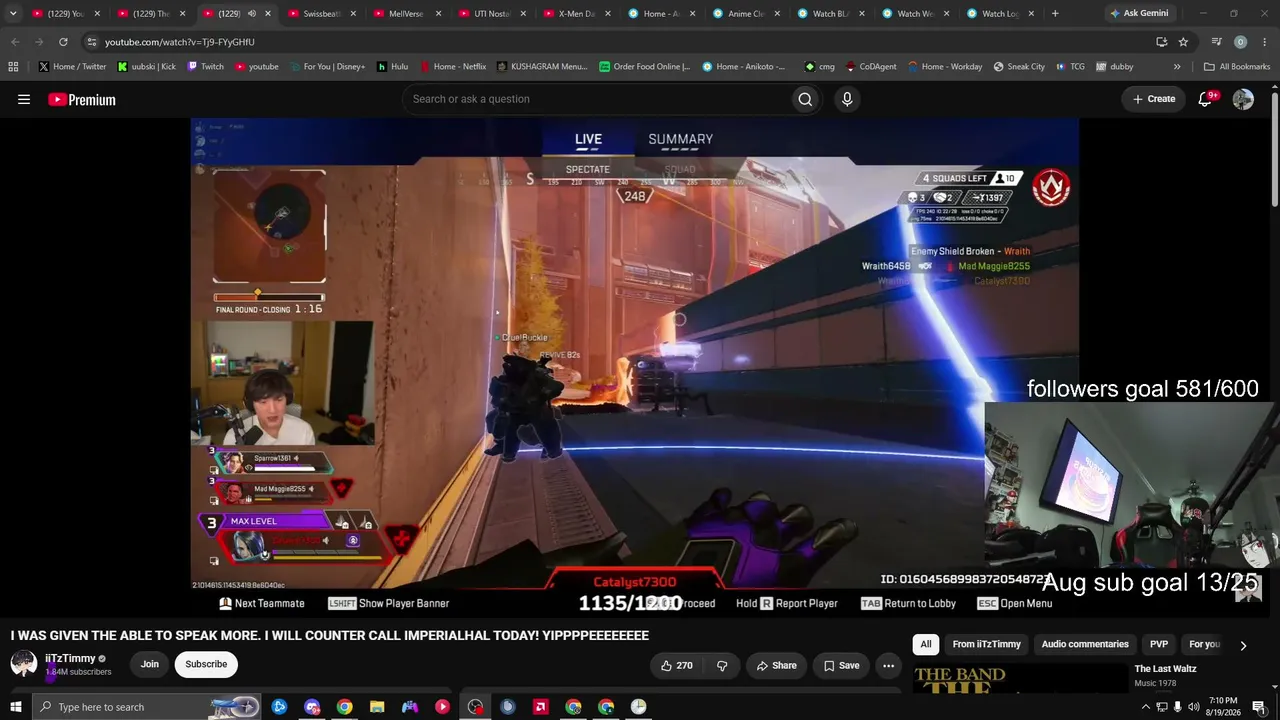Go to YouTube Premium home logo
Screen dimensions: 1280x720
[82, 99]
